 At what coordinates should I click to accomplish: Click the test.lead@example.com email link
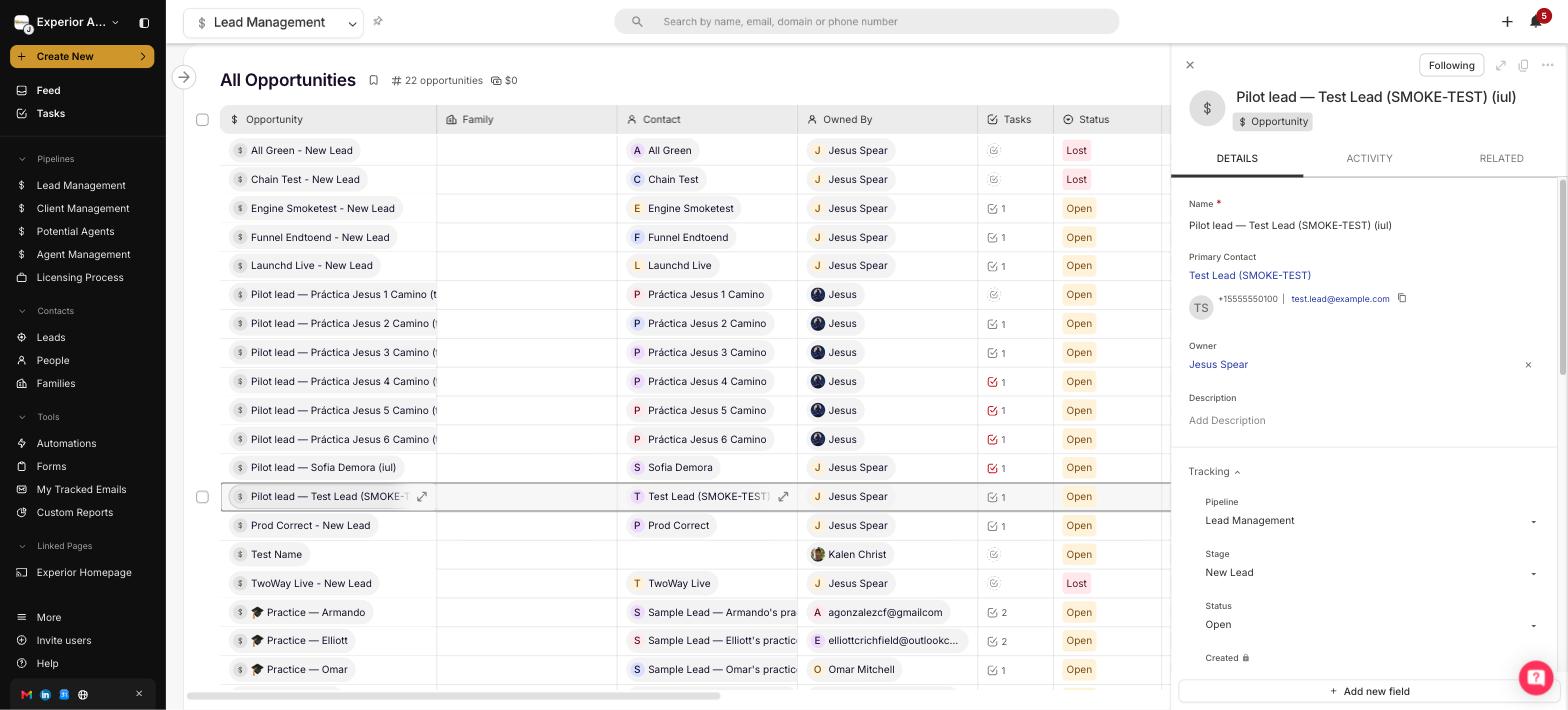click(x=1340, y=299)
